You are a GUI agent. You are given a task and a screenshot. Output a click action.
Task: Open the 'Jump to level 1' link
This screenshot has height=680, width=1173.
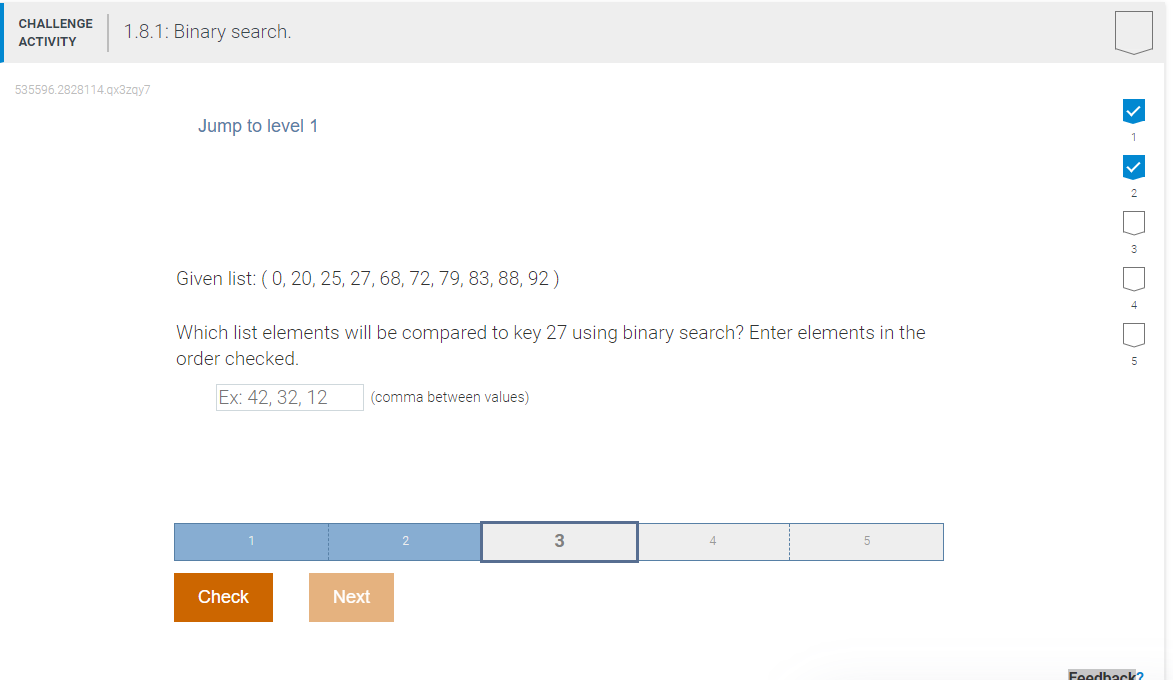[x=258, y=125]
